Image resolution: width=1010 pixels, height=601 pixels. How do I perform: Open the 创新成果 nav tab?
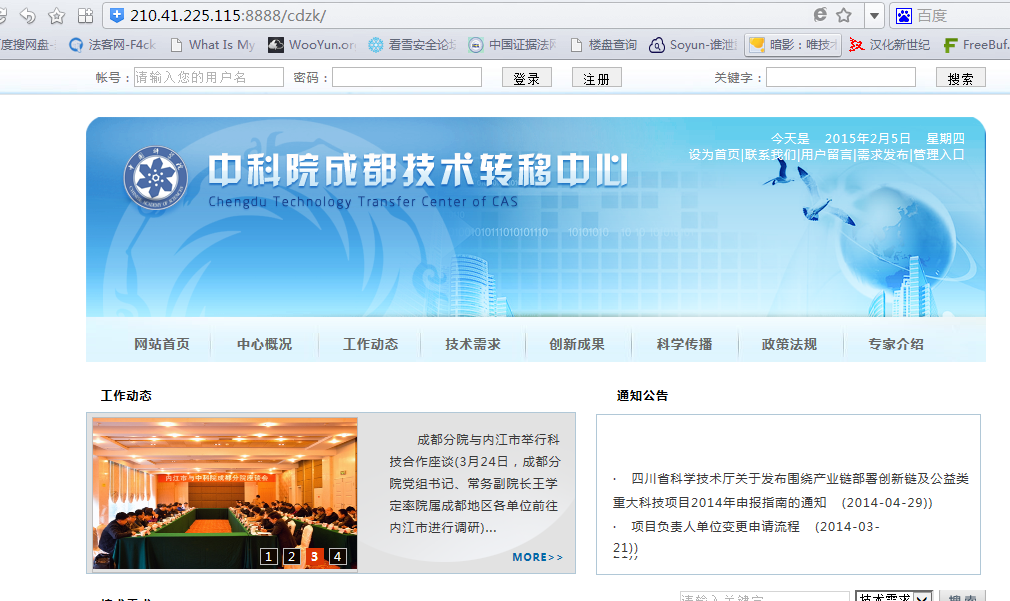click(577, 344)
